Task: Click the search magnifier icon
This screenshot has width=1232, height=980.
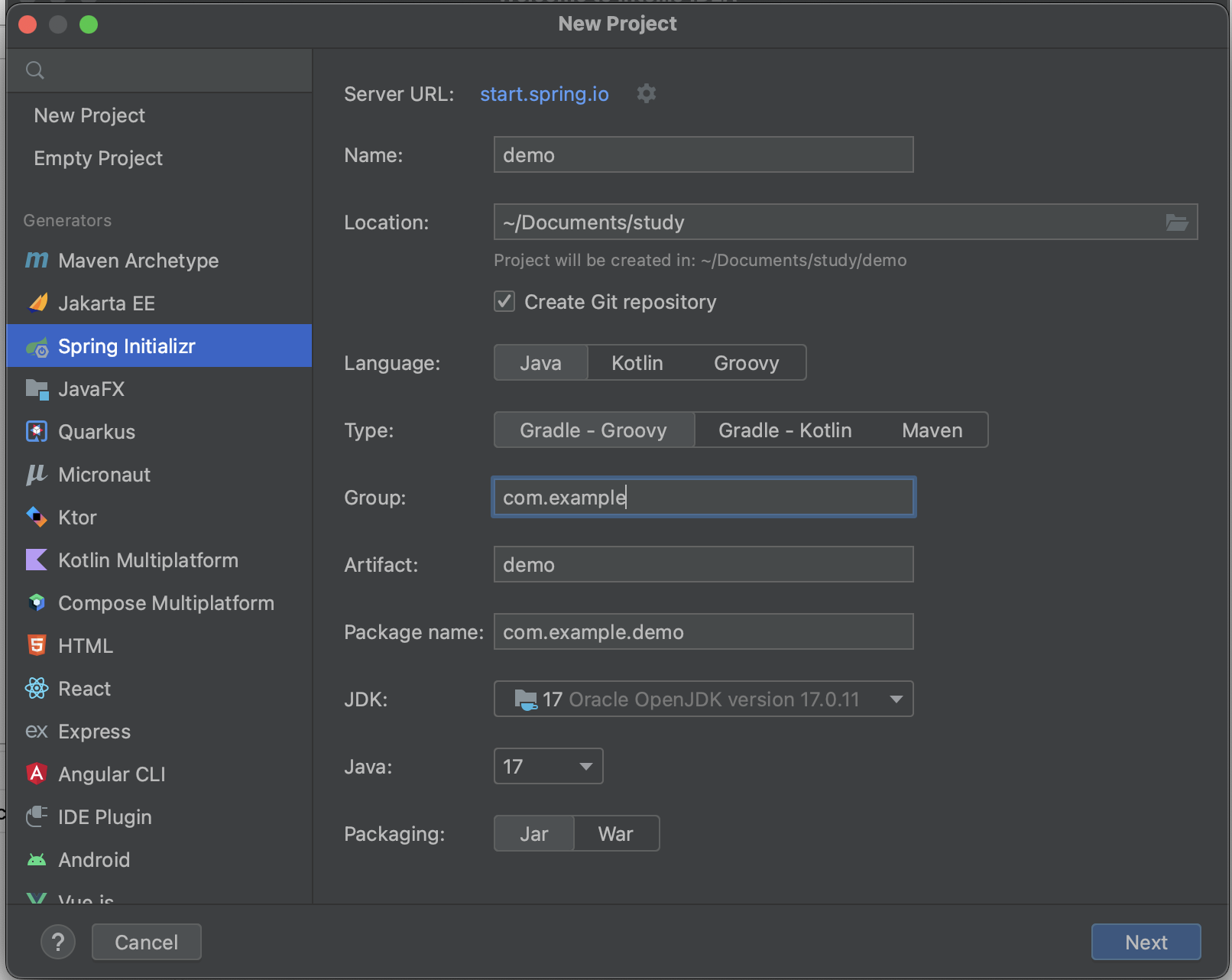Action: tap(35, 70)
